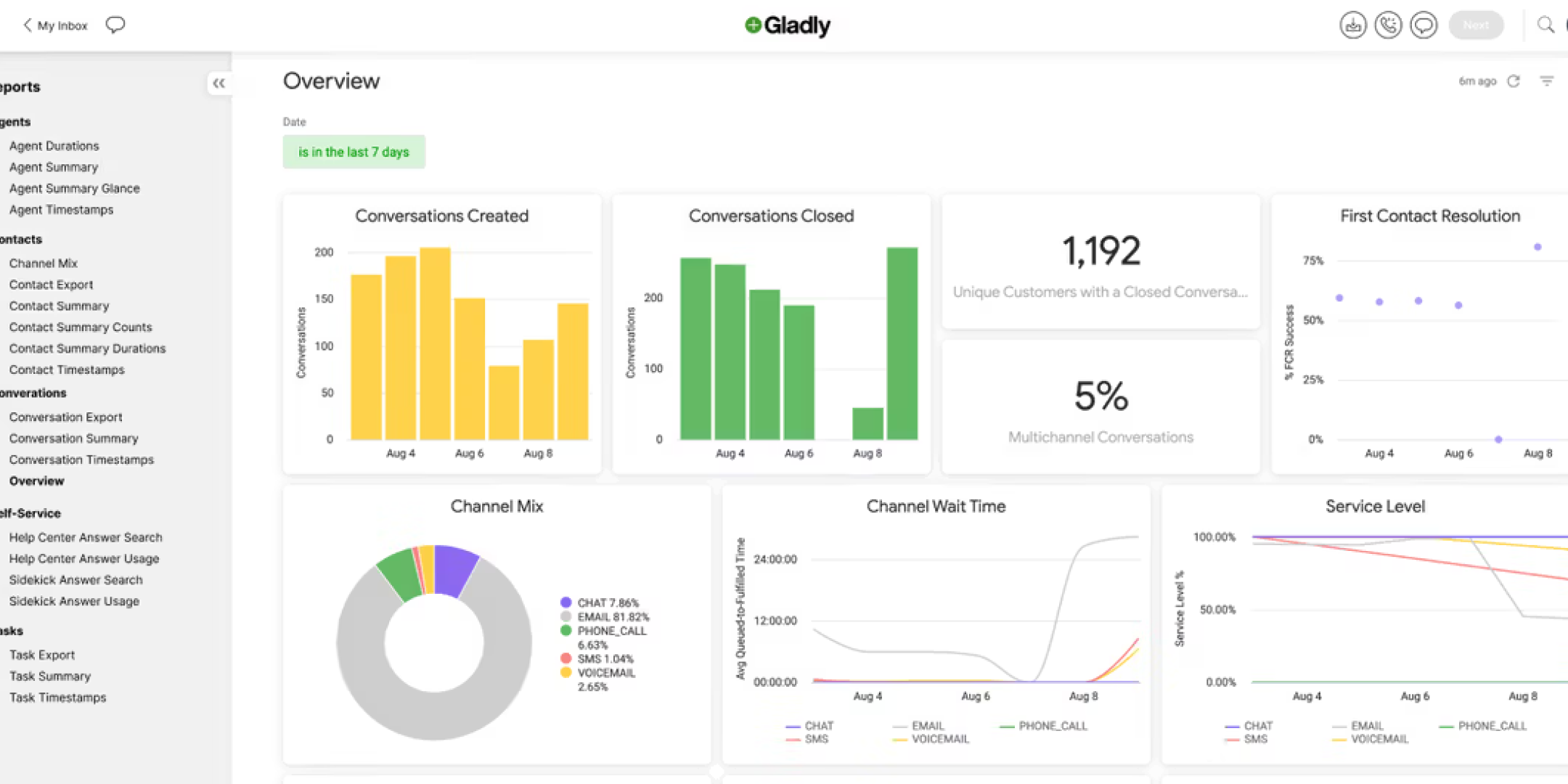The height and width of the screenshot is (784, 1568).
Task: Open search with the magnifier icon
Action: coord(1545,25)
